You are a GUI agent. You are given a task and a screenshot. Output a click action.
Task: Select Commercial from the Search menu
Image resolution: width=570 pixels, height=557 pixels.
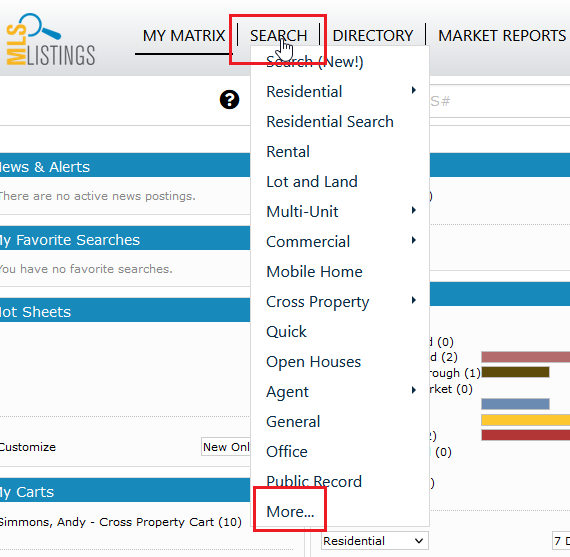coord(308,242)
